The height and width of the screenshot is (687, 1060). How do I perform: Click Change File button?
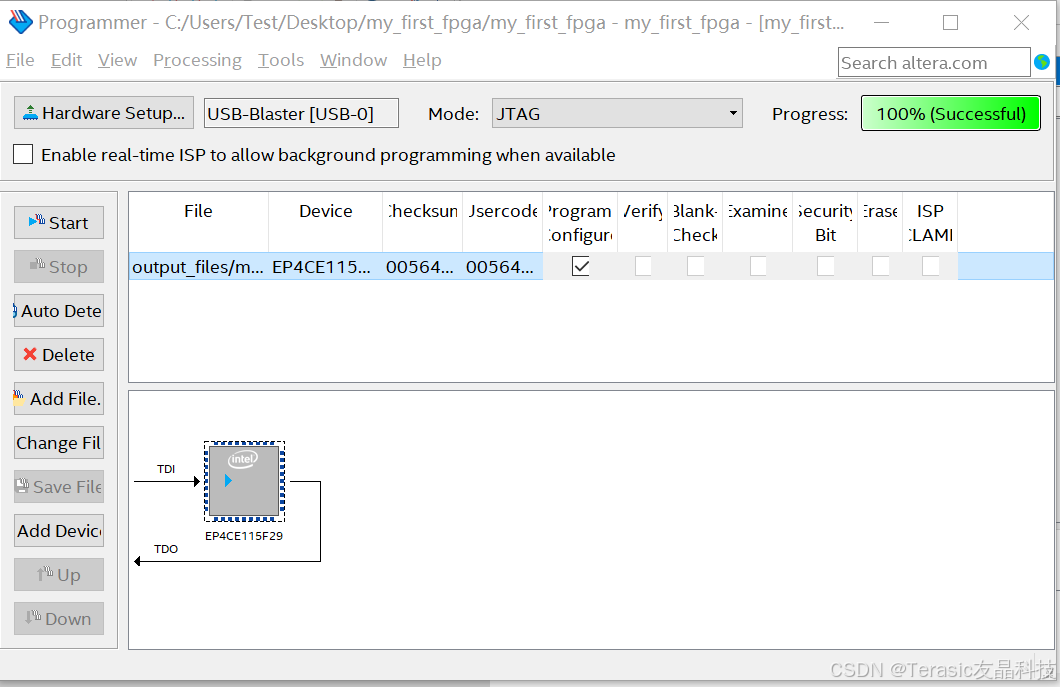pyautogui.click(x=59, y=442)
